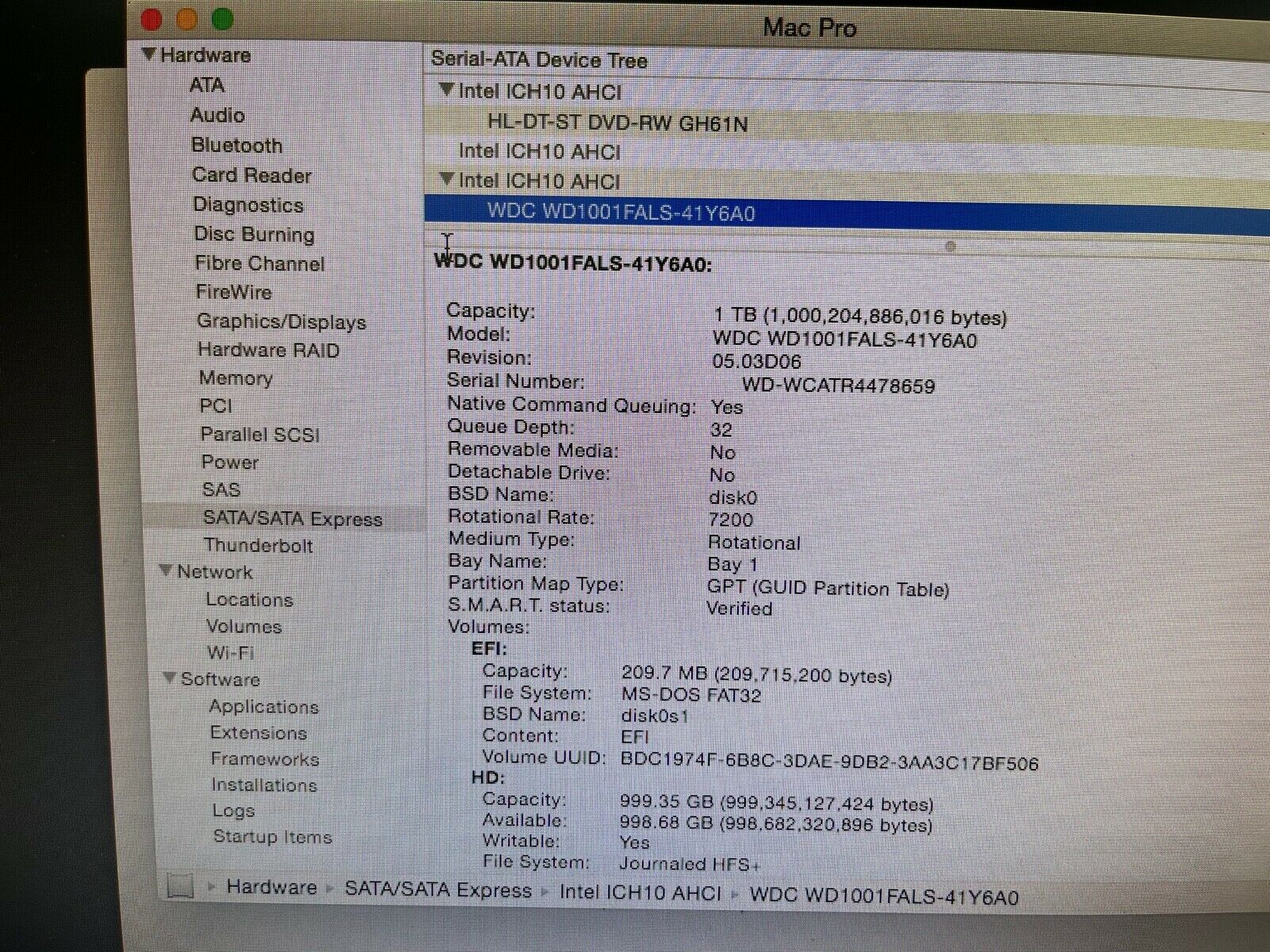Open Thunderbolt in the sidebar
1270x952 pixels.
pos(258,546)
